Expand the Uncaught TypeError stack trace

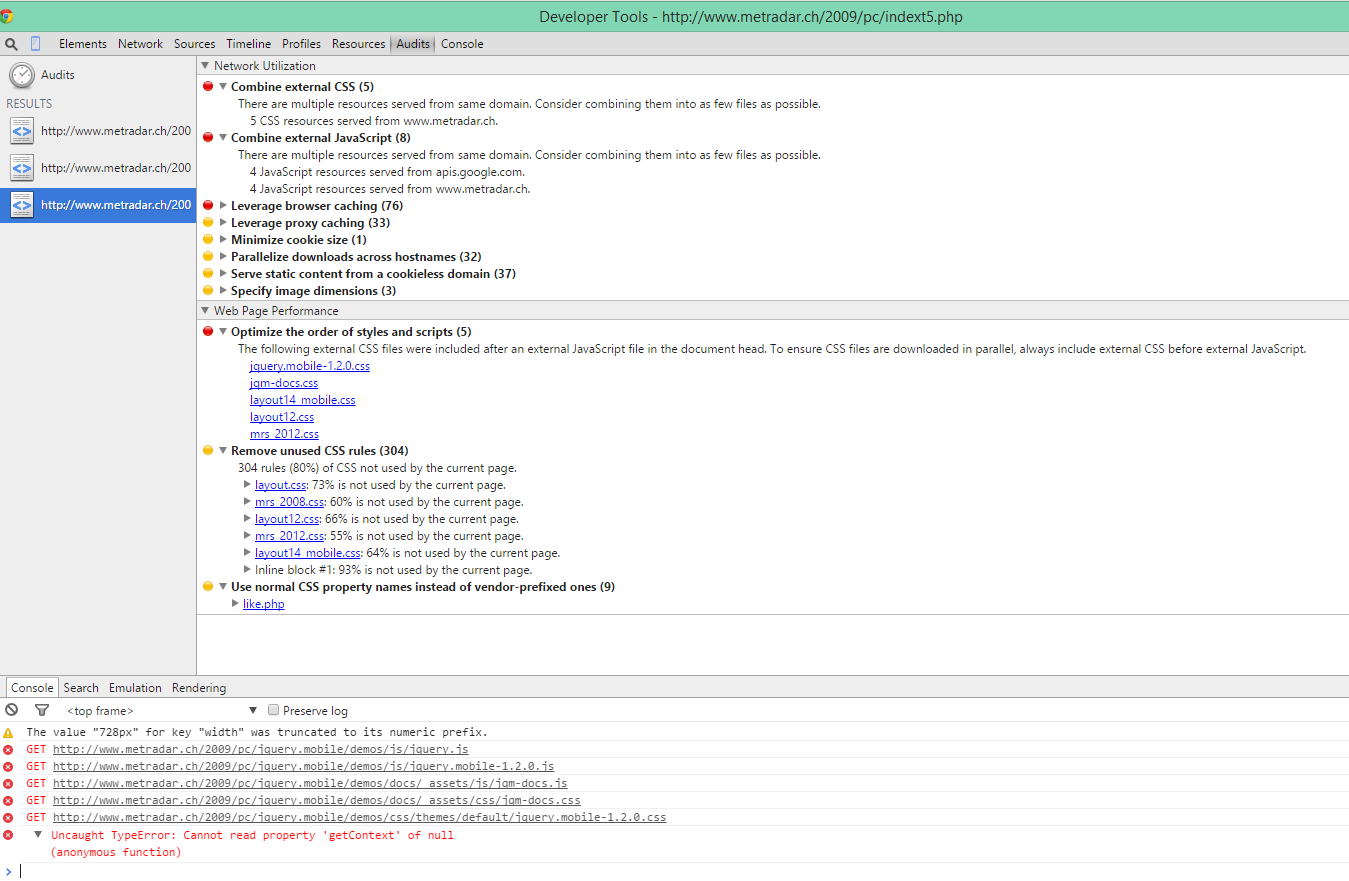tap(38, 835)
